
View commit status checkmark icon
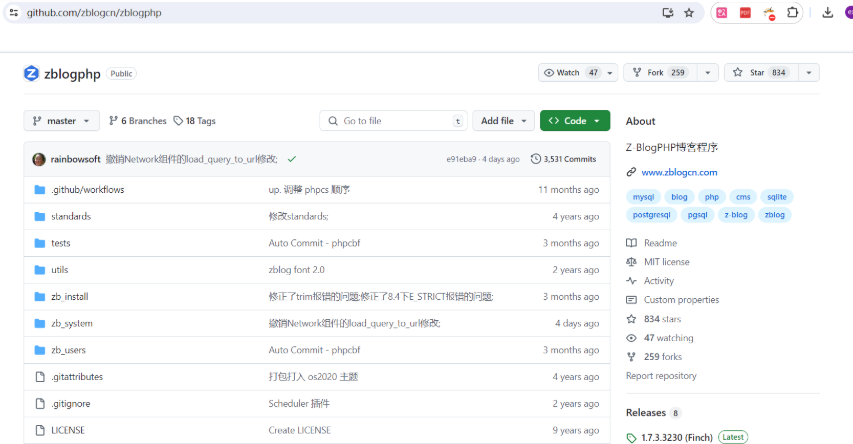click(x=291, y=159)
